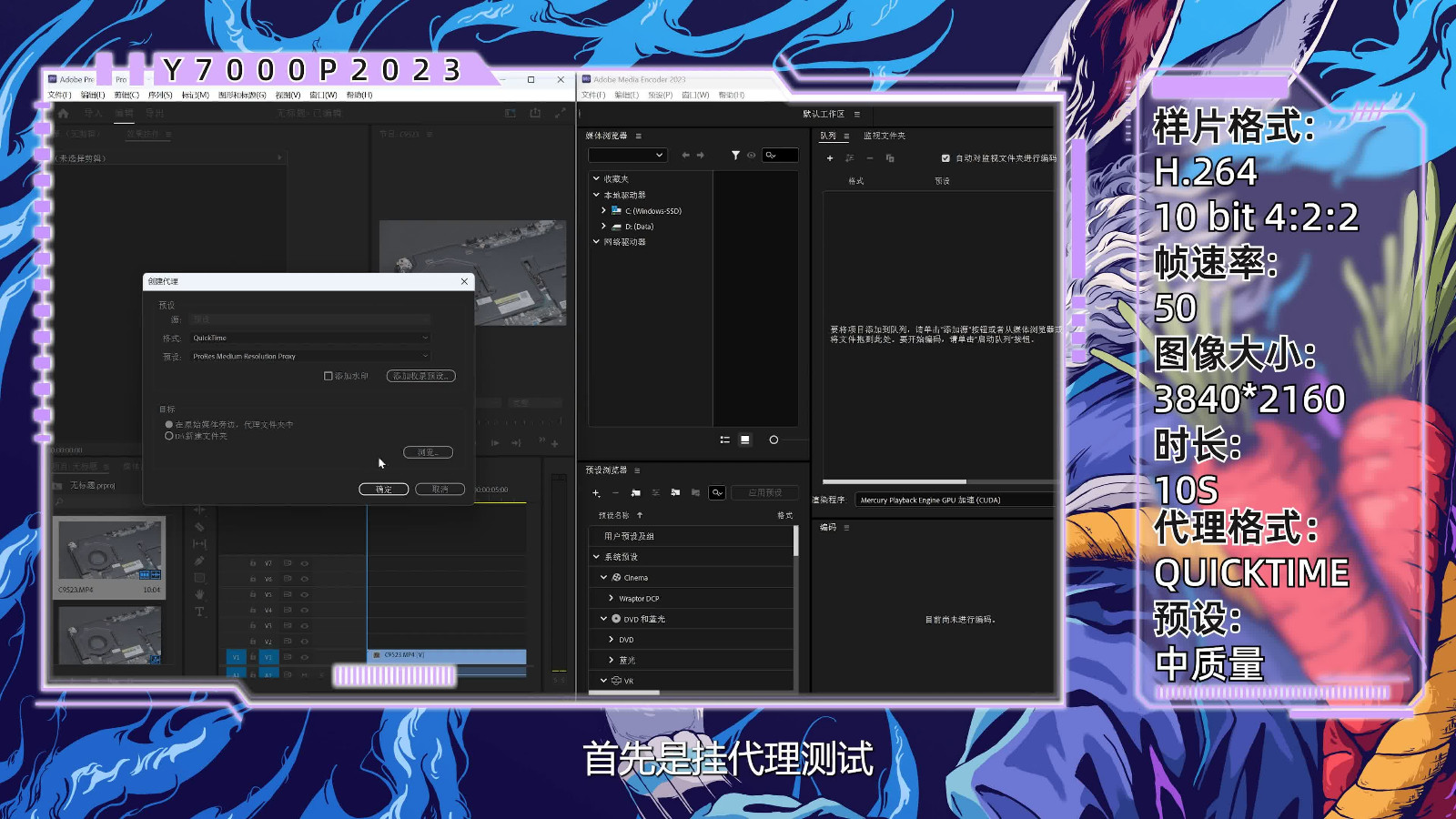Enable the 添加水印 checkbox in the proxy dialog
The height and width of the screenshot is (819, 1456).
[329, 376]
